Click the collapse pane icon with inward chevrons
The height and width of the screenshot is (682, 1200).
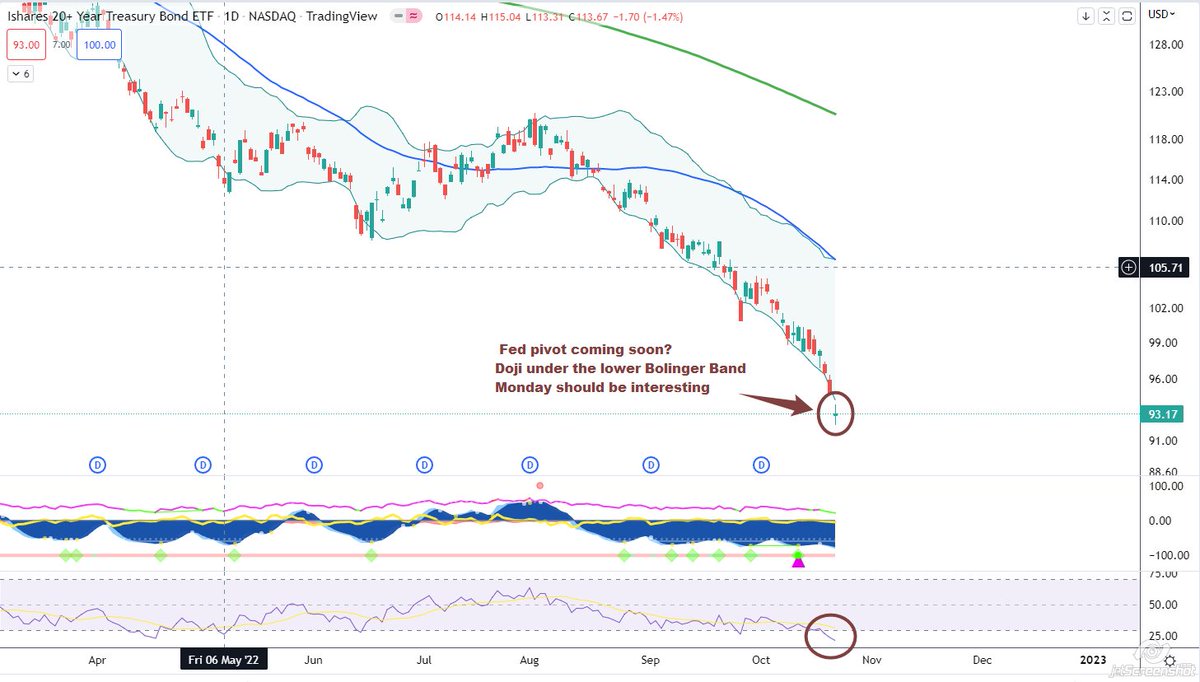click(x=1106, y=16)
